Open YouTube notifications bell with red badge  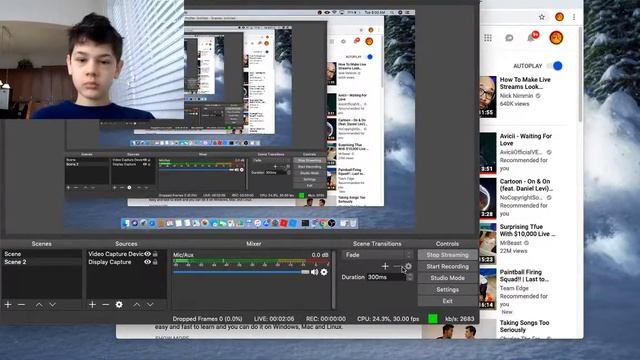tap(532, 37)
